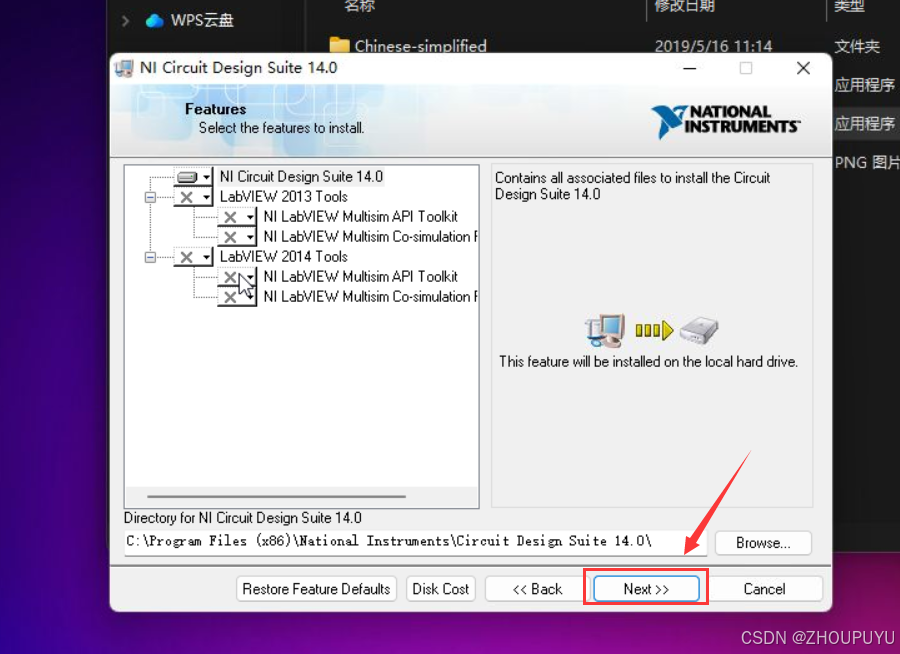Click Restore Feature Defaults
Viewport: 900px width, 654px height.
tap(316, 589)
